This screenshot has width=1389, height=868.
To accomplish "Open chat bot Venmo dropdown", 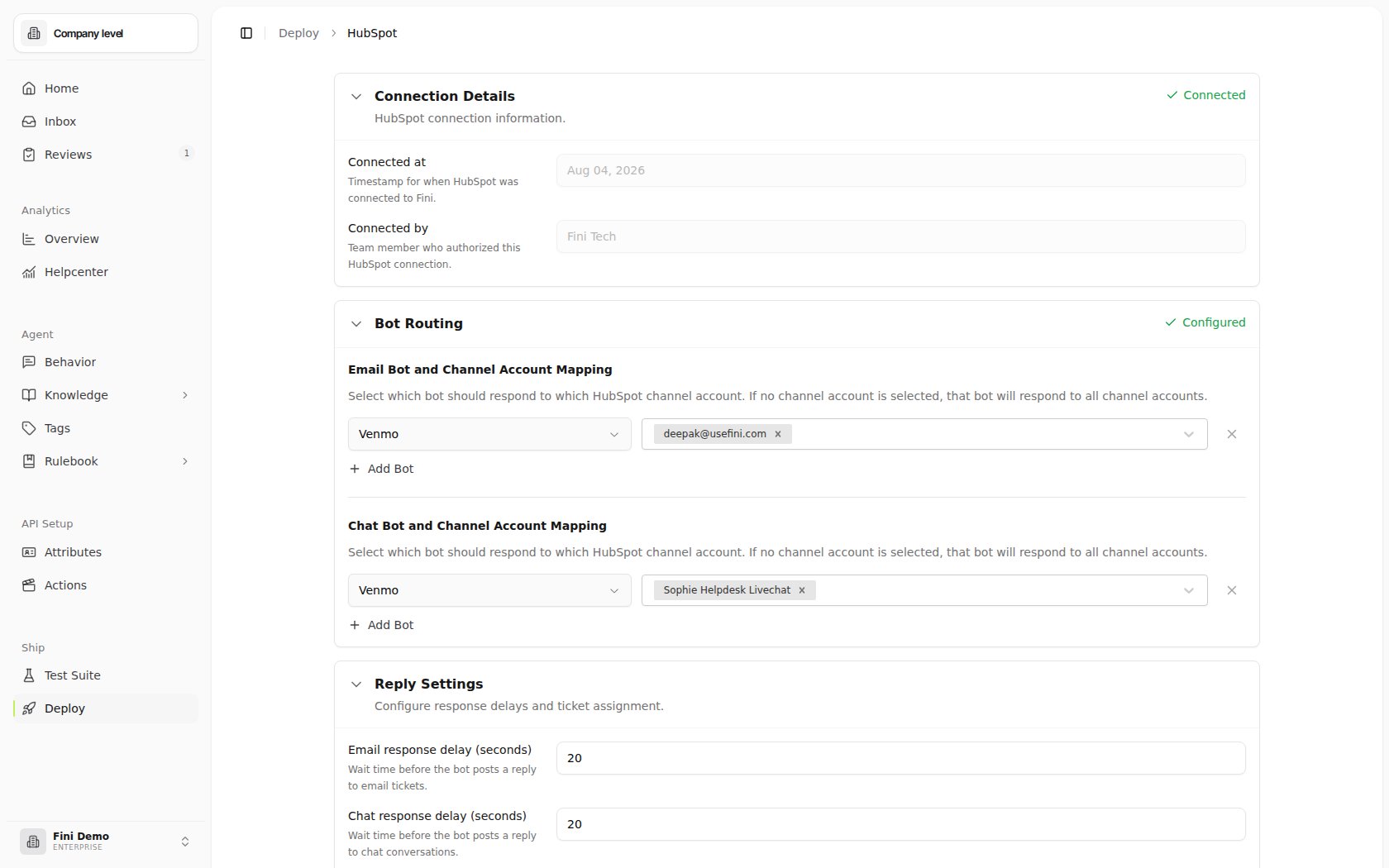I will [489, 590].
